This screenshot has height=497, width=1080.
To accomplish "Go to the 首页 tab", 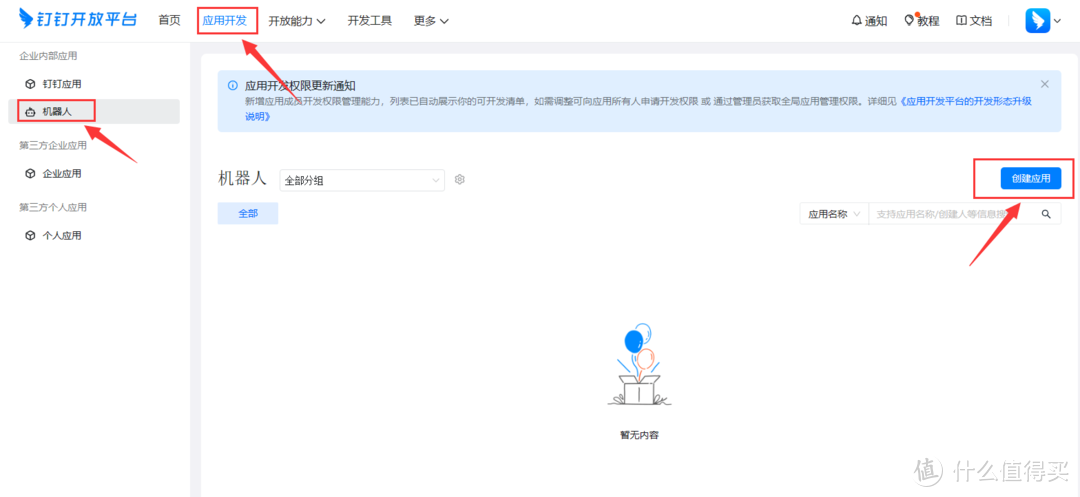I will coord(169,21).
